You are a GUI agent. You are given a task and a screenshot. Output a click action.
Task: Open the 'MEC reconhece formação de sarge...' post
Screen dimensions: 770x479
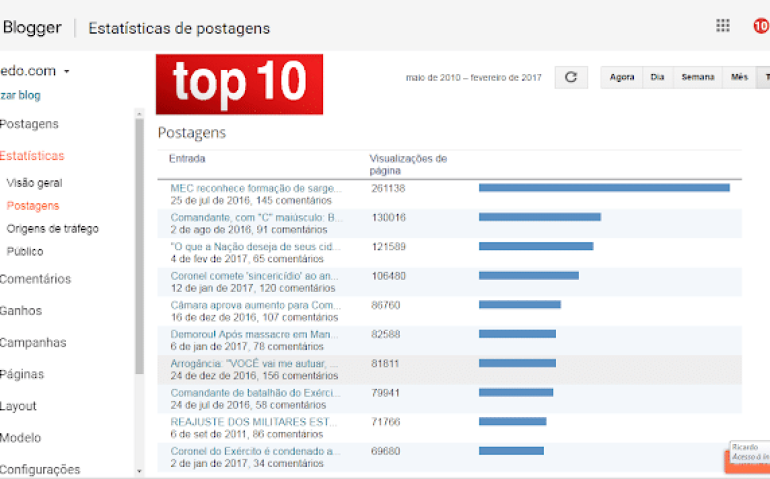point(255,188)
